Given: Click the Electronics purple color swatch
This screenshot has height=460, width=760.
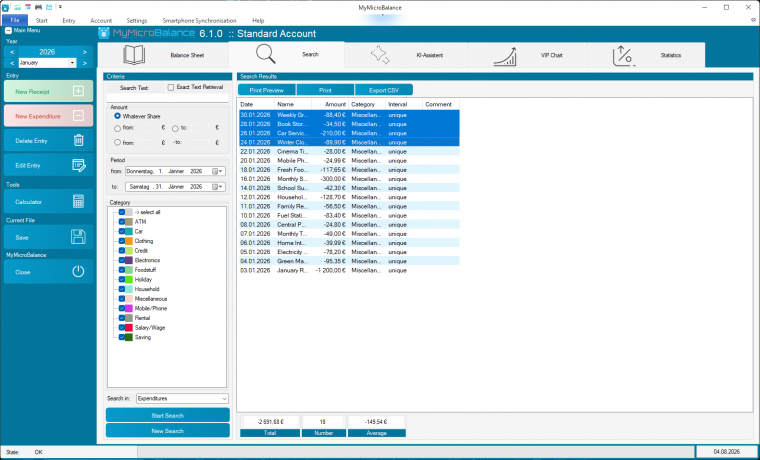Looking at the screenshot, I should pyautogui.click(x=129, y=260).
